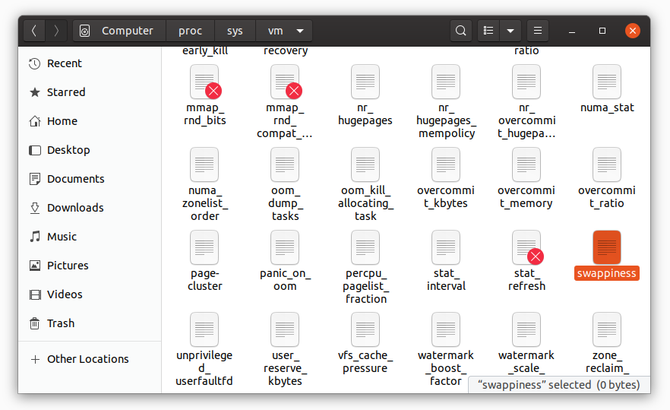Minimize the file manager window
Image resolution: width=670 pixels, height=410 pixels.
572,31
